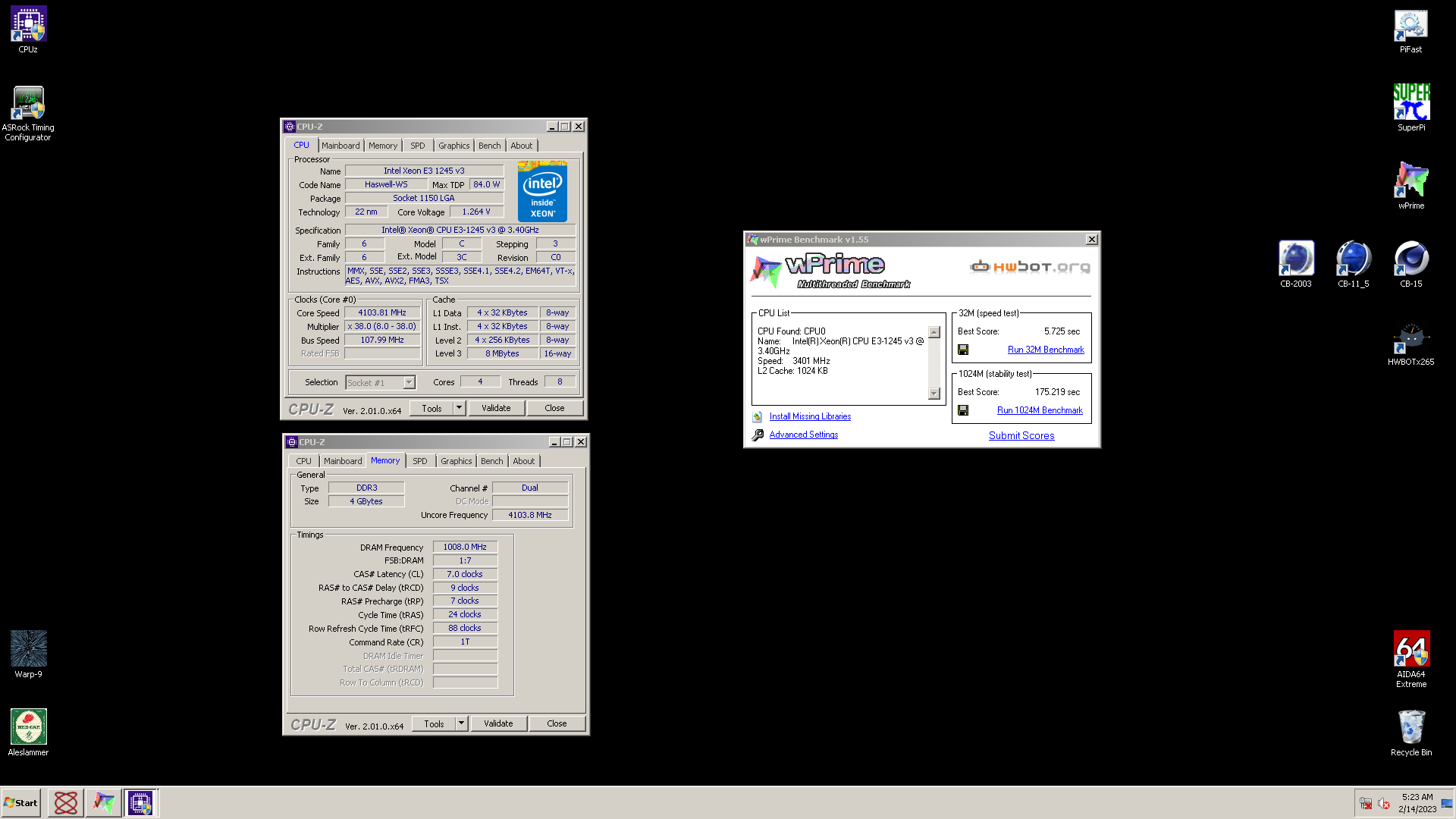Click the save icon beside 32M benchmark
1456x819 pixels.
point(963,350)
